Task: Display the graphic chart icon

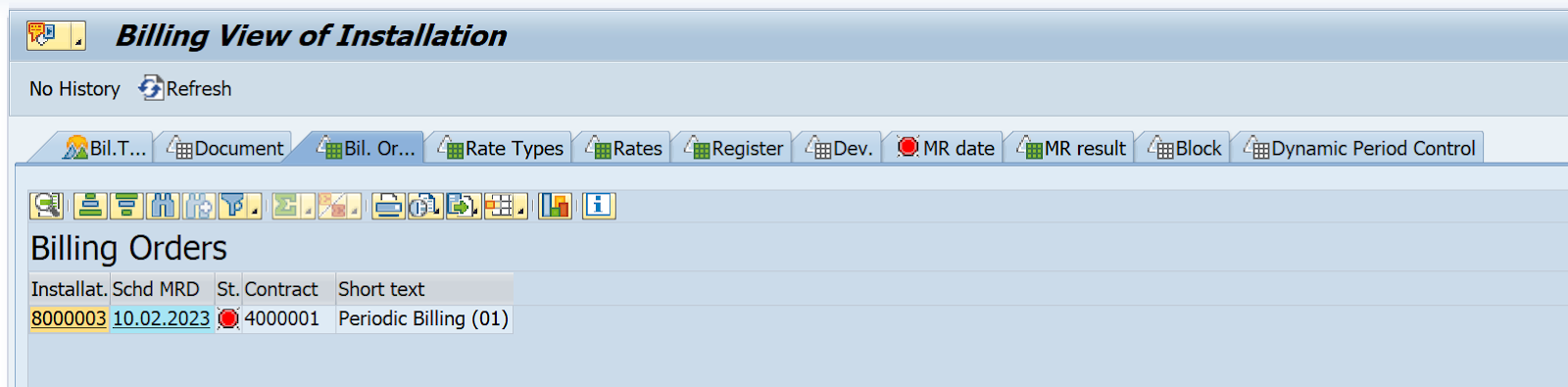Action: click(555, 206)
